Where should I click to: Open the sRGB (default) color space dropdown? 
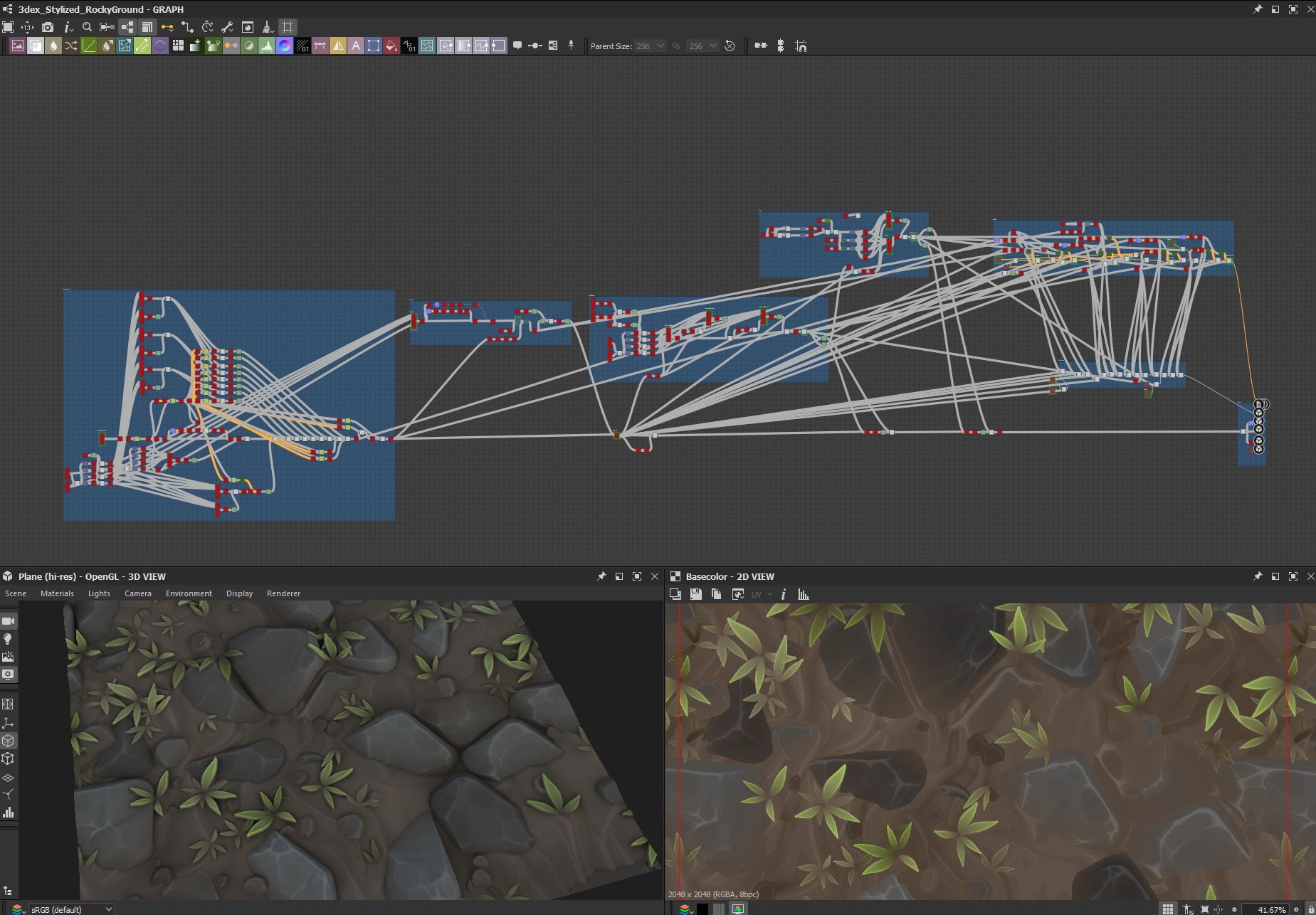71,909
